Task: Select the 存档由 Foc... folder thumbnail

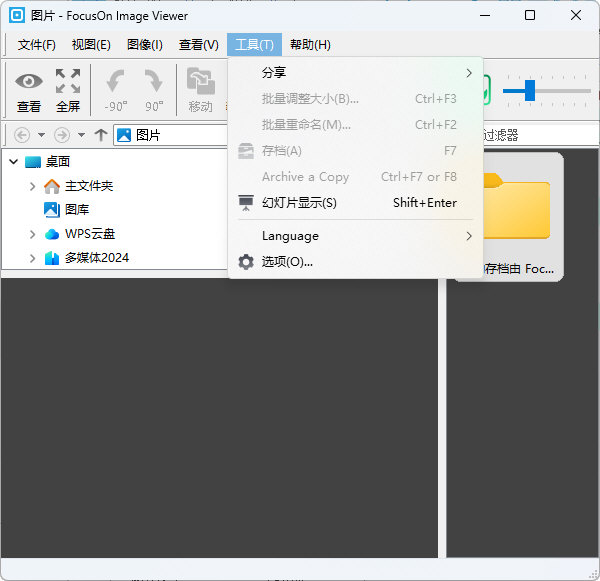Action: click(522, 217)
